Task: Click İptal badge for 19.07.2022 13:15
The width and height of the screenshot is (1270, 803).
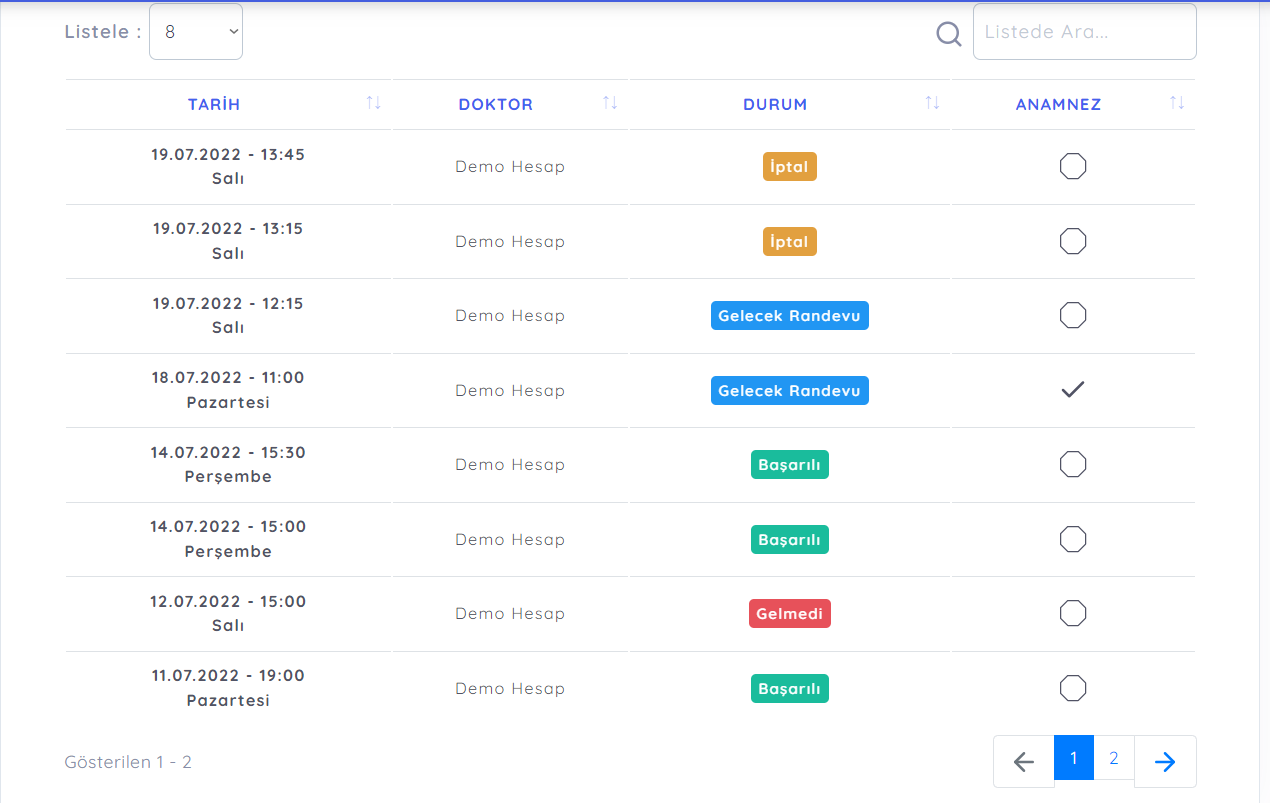Action: (x=789, y=242)
